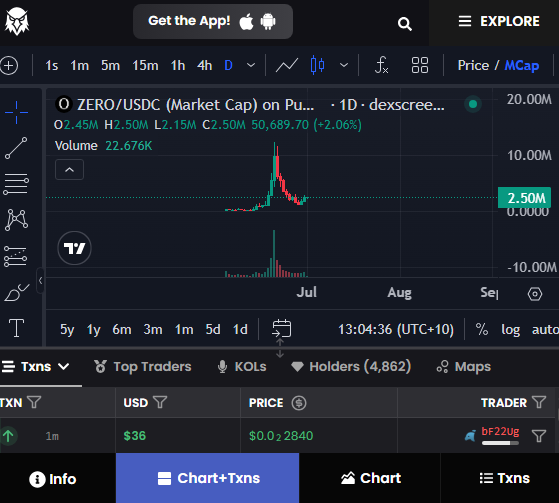The width and height of the screenshot is (559, 503).
Task: Click the green market status dot
Action: coord(473,104)
